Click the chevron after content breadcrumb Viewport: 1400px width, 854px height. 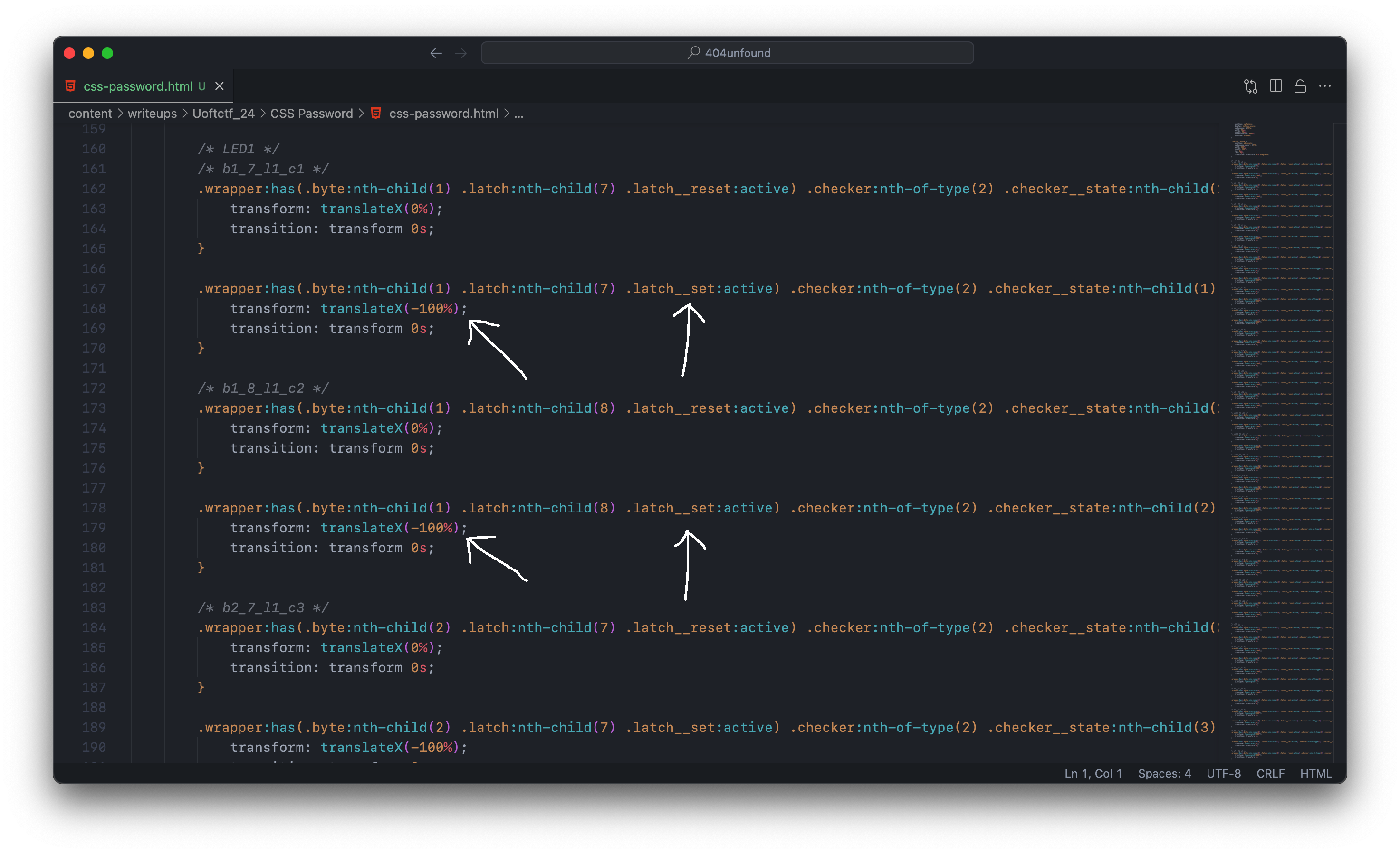tap(120, 114)
